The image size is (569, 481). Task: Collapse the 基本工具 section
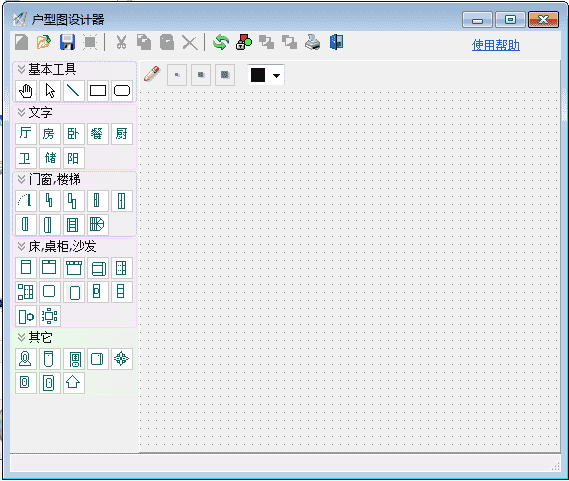point(21,69)
